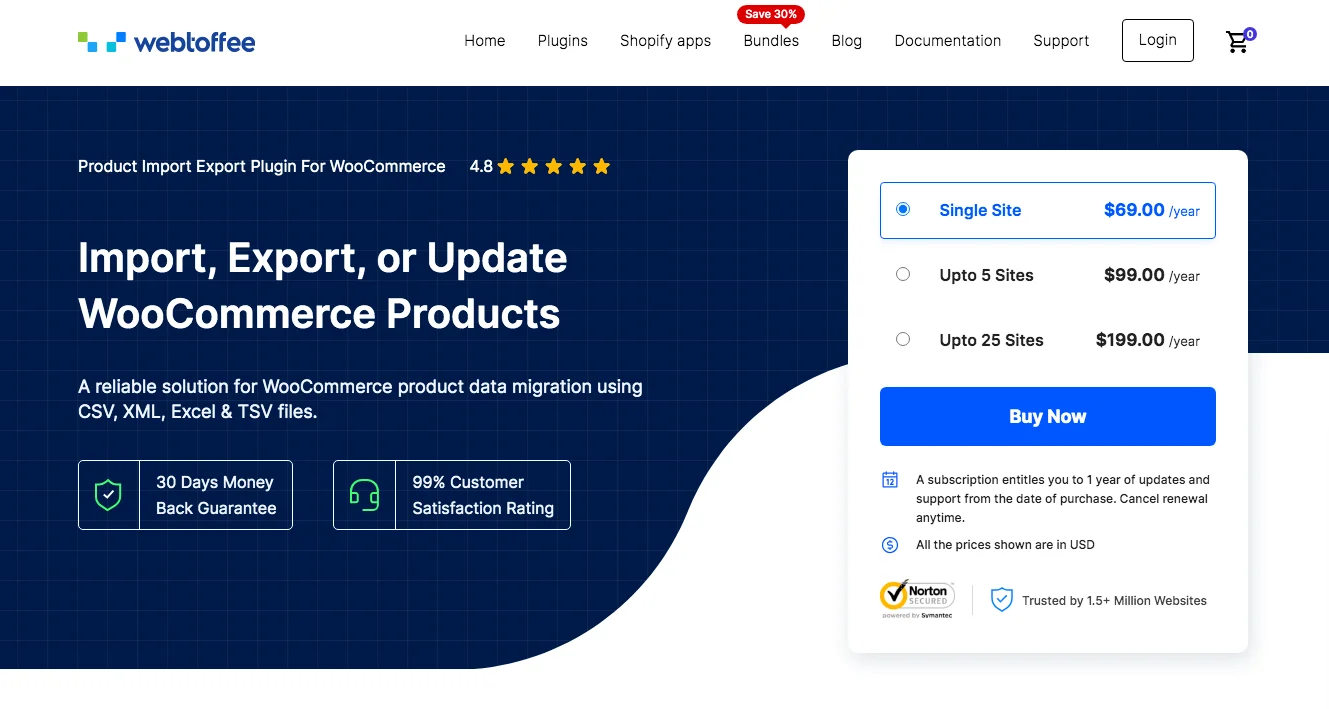The height and width of the screenshot is (709, 1329).
Task: Click the dollar currency icon
Action: (x=890, y=545)
